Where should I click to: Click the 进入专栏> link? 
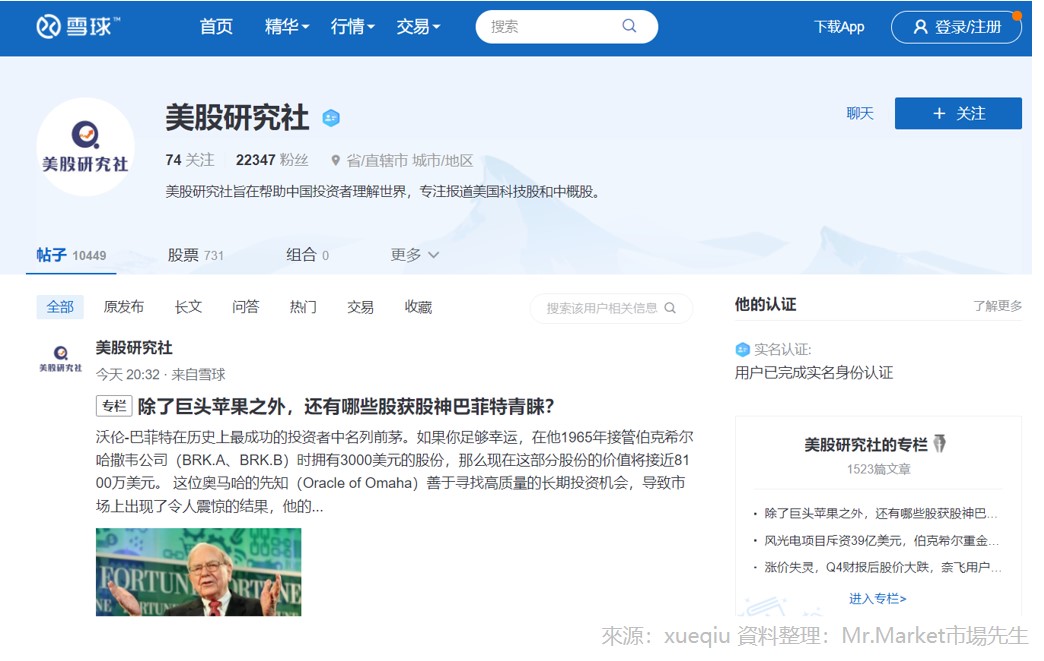pos(878,598)
